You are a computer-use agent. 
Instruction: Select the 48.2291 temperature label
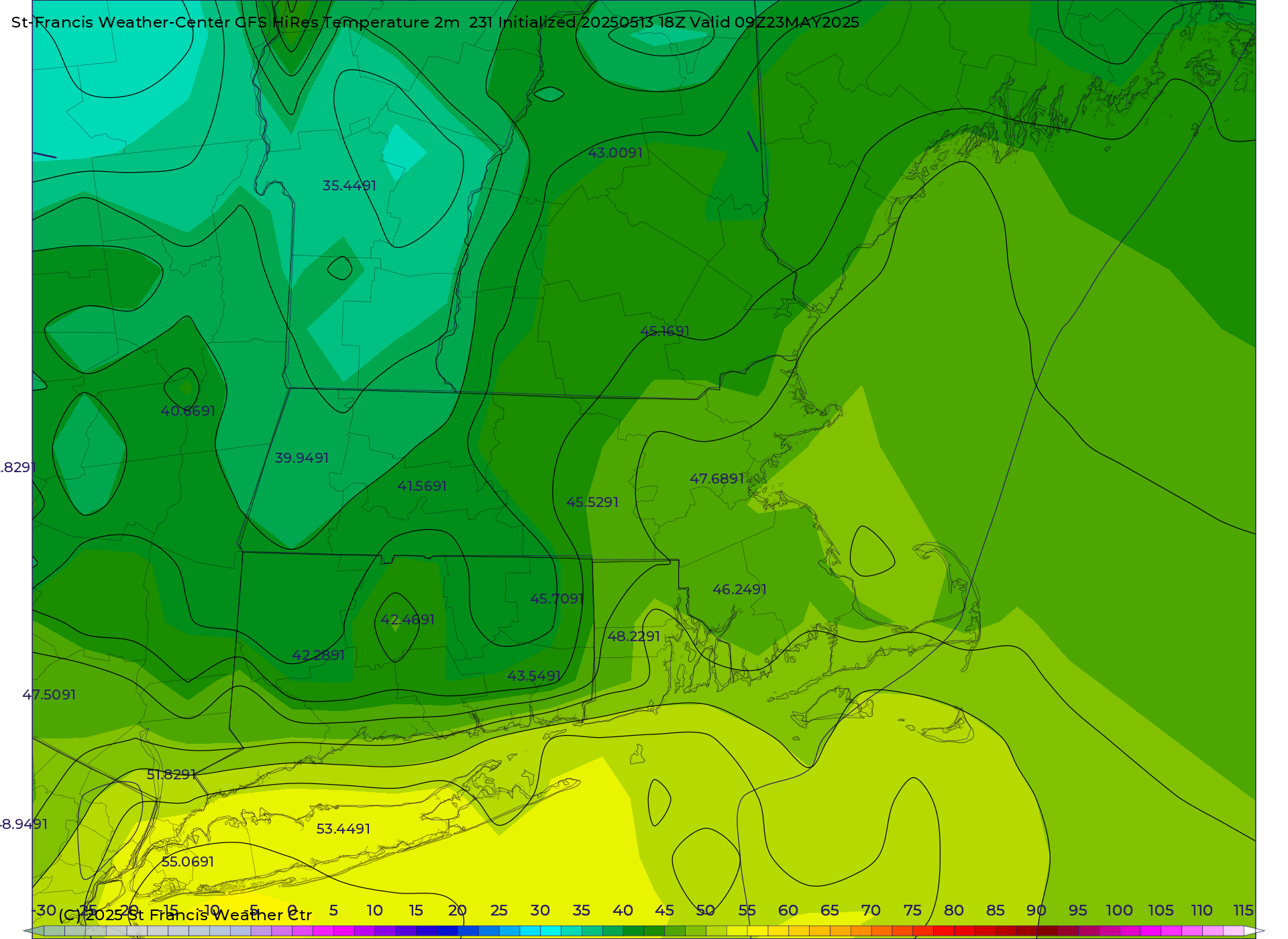633,637
